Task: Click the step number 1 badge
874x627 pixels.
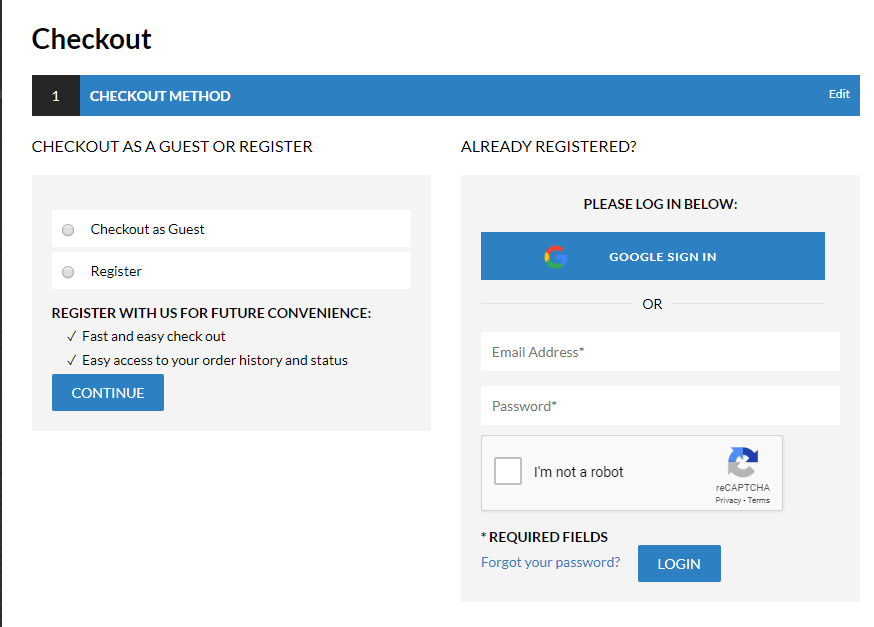Action: click(x=56, y=96)
